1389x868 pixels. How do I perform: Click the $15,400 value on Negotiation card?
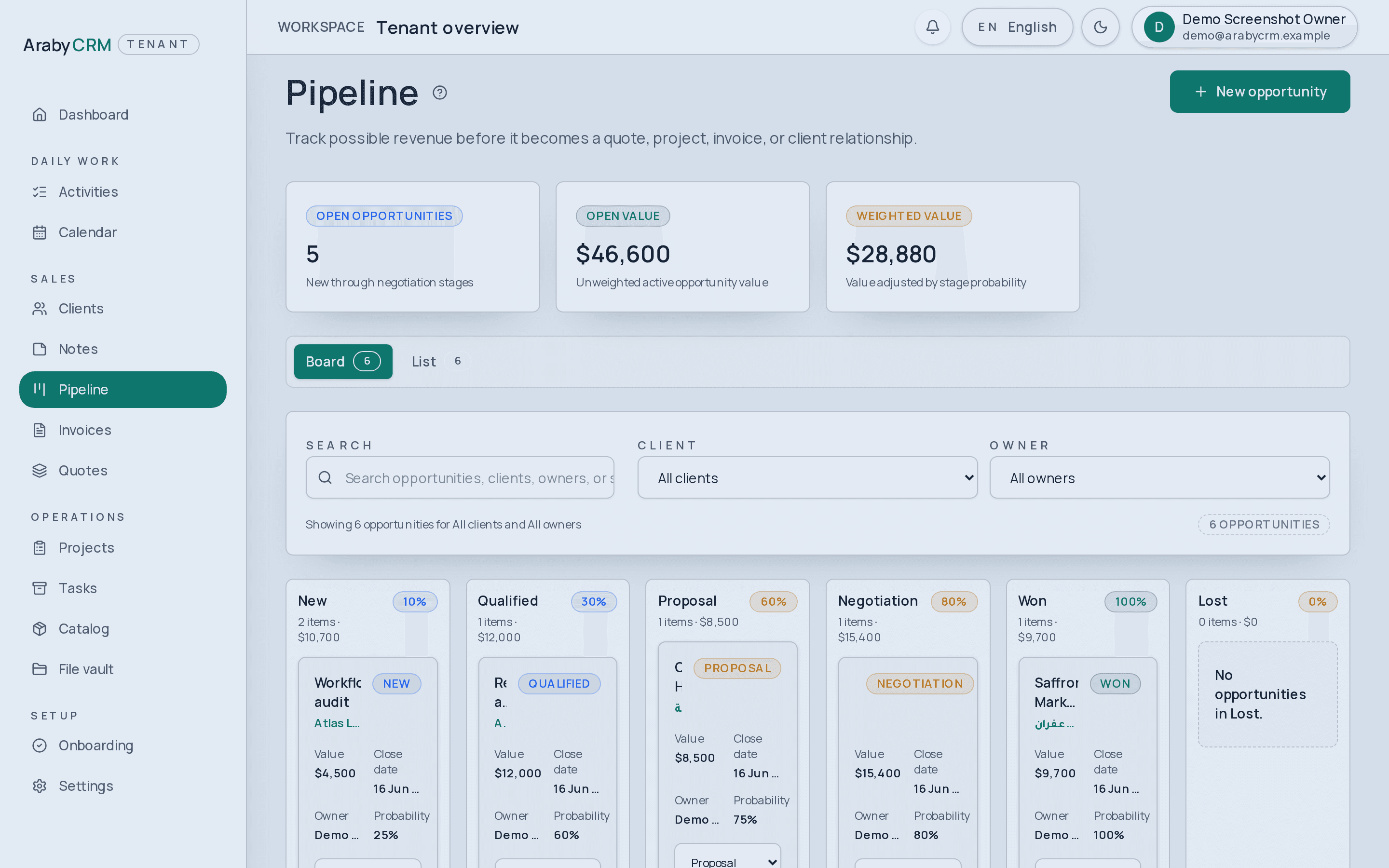click(x=877, y=773)
